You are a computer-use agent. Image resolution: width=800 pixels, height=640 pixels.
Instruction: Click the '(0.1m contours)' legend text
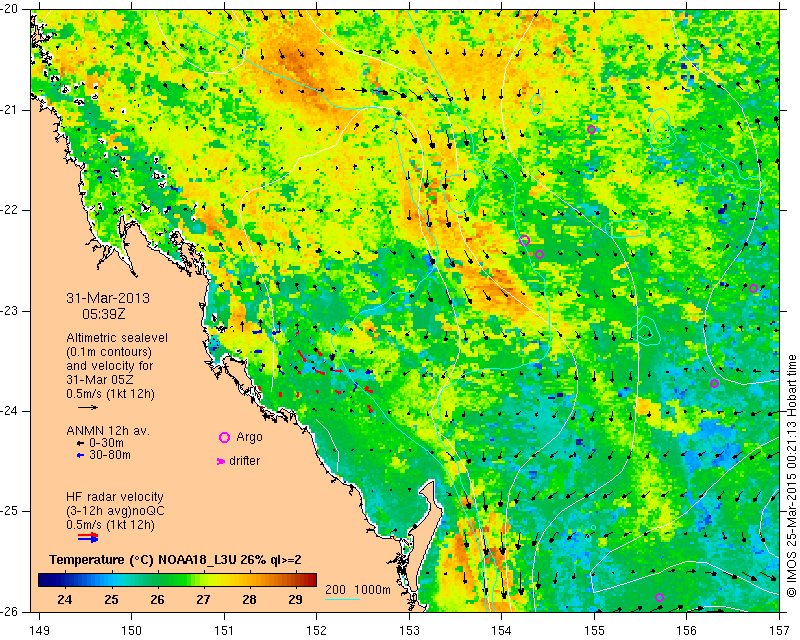(109, 352)
